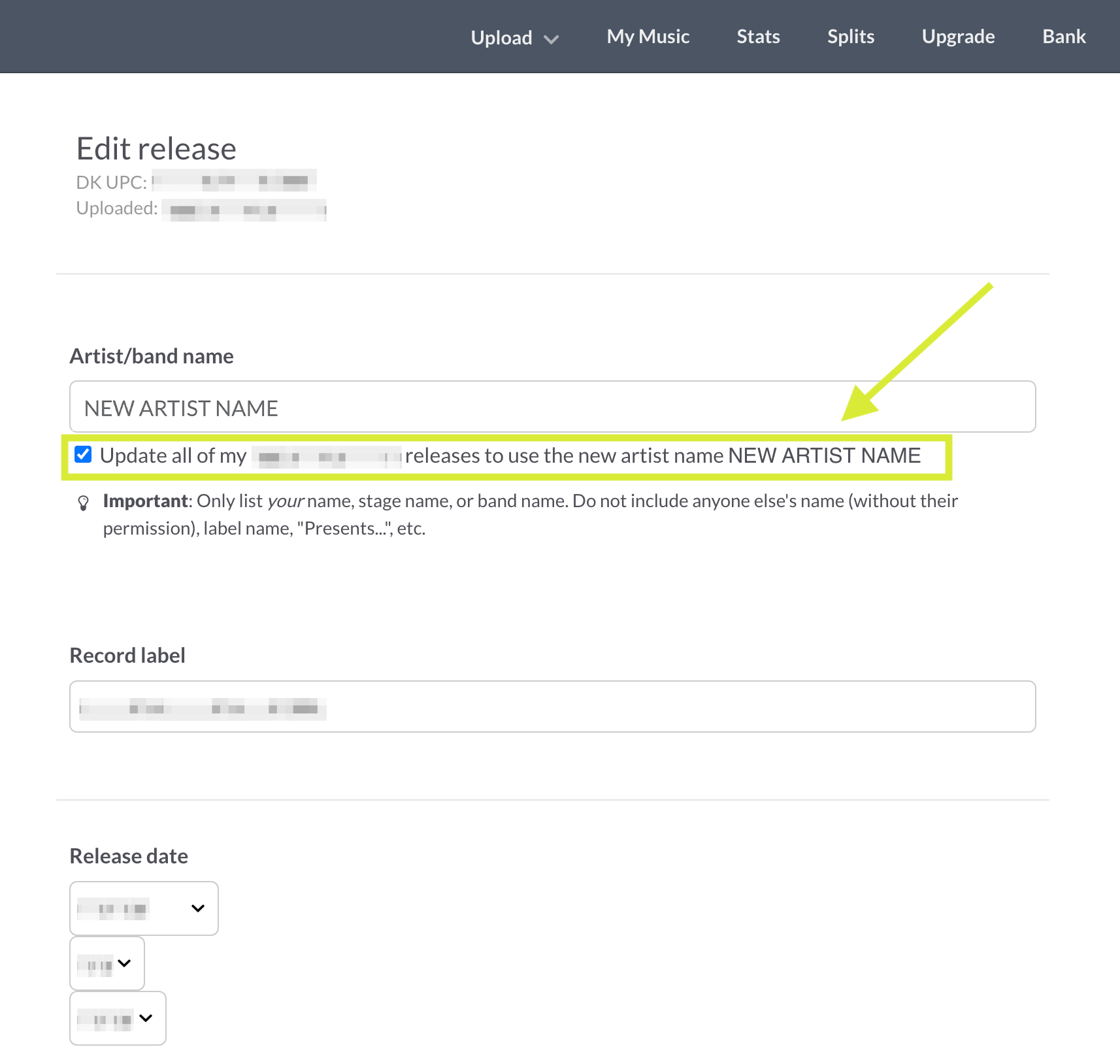1120x1064 pixels.
Task: Click the bold Important note text
Action: 146,501
